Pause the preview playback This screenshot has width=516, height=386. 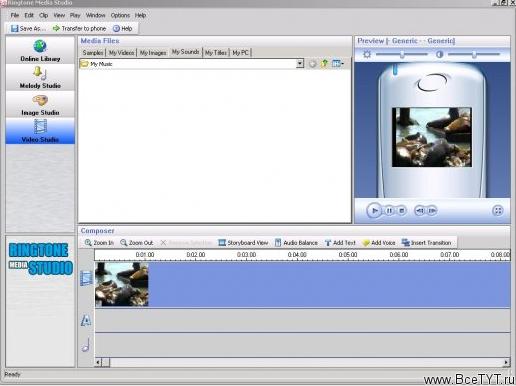(x=389, y=211)
